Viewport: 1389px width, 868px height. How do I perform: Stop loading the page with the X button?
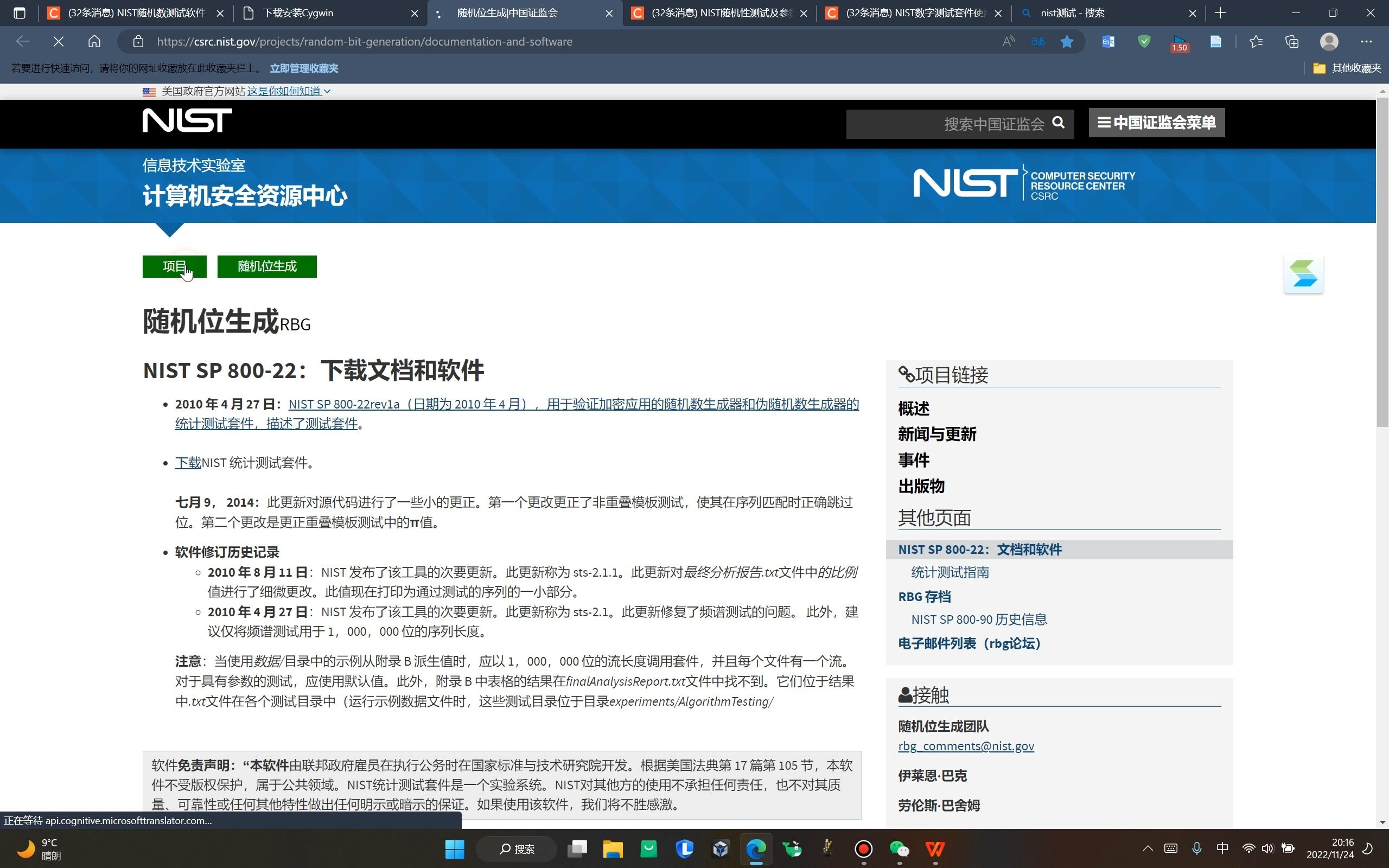coord(59,41)
